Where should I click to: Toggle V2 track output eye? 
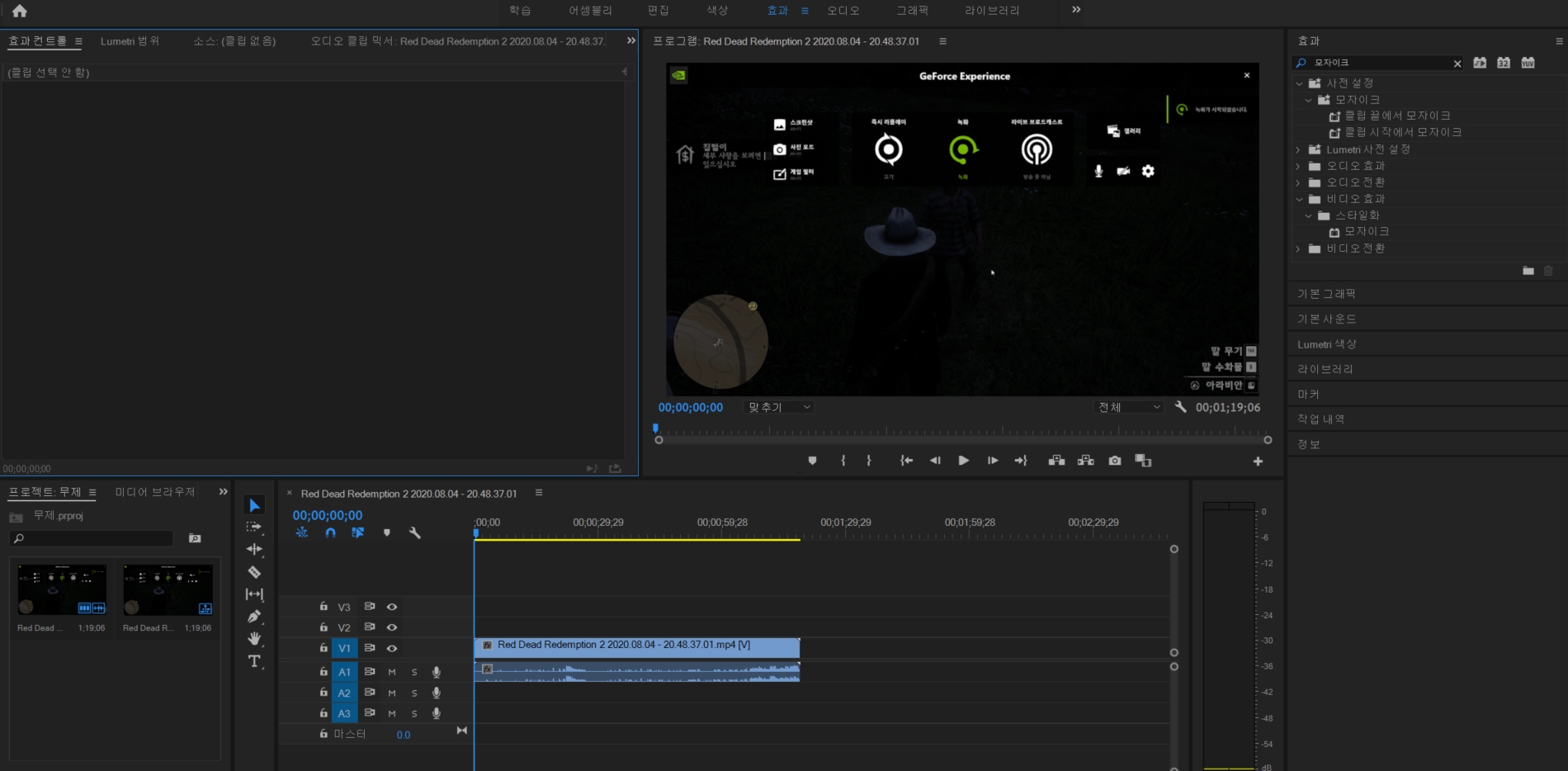click(392, 627)
